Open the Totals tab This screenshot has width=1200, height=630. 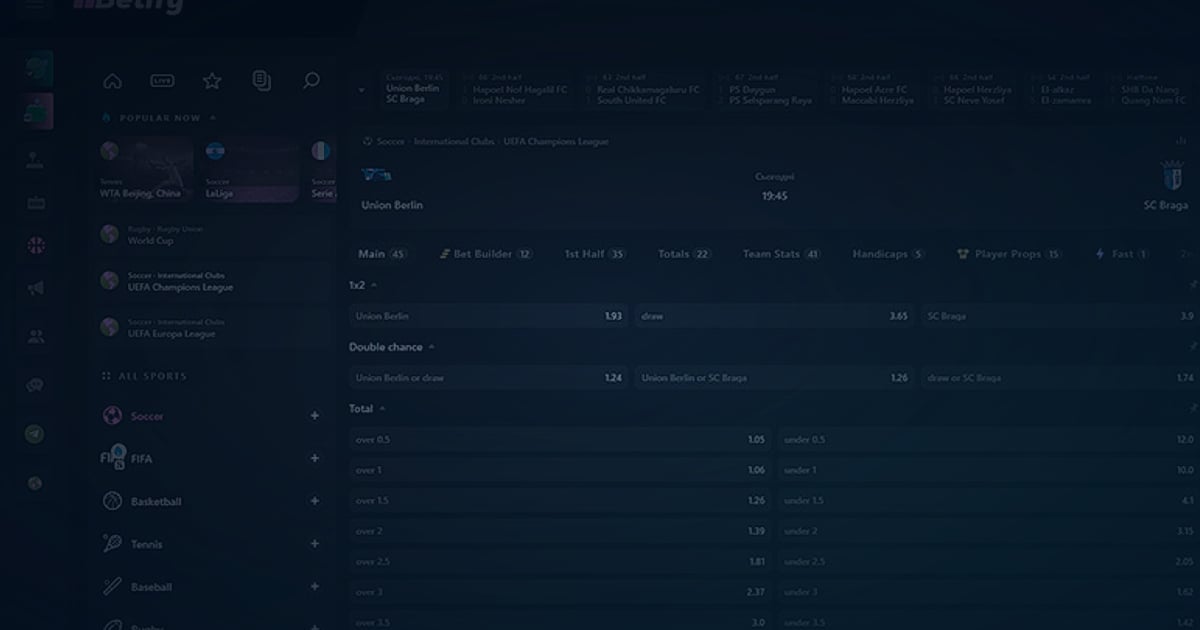[x=684, y=254]
